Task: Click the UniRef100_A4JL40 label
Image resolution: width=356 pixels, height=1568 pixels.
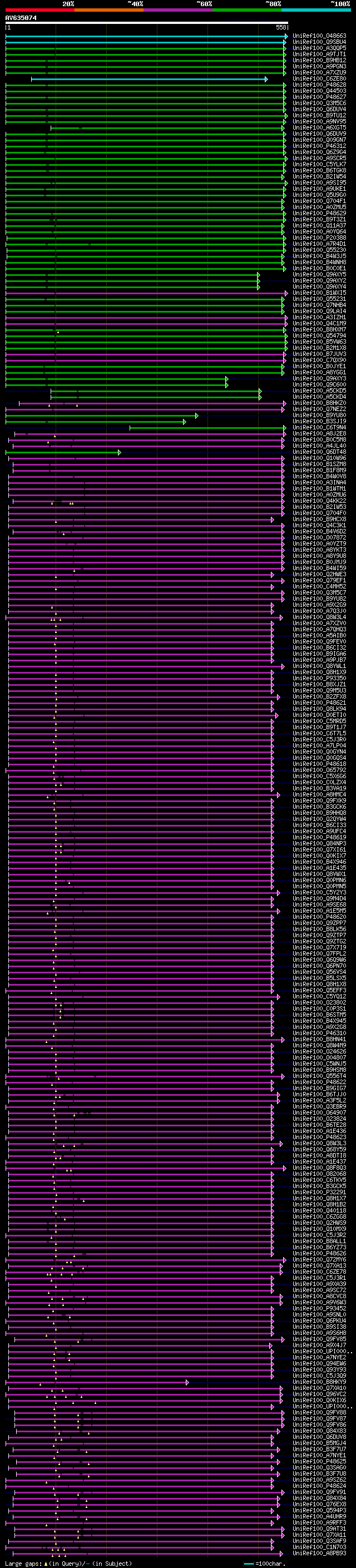Action: [x=319, y=446]
